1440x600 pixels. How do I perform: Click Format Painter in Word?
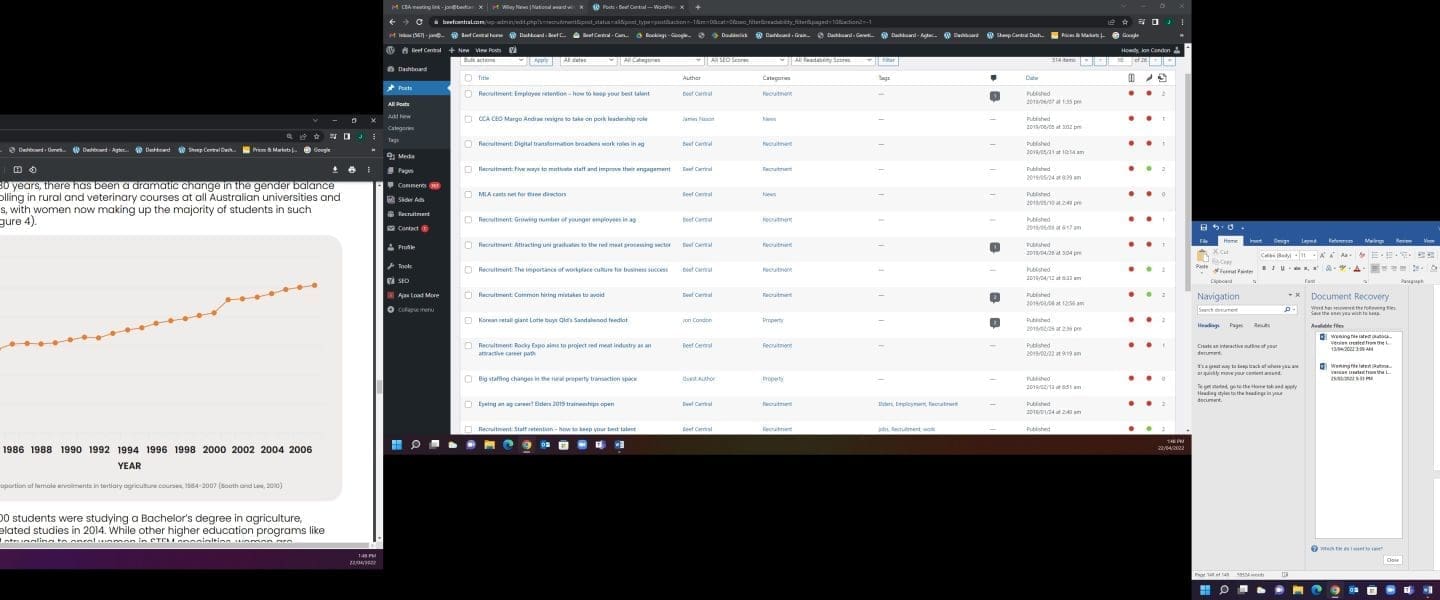1233,271
